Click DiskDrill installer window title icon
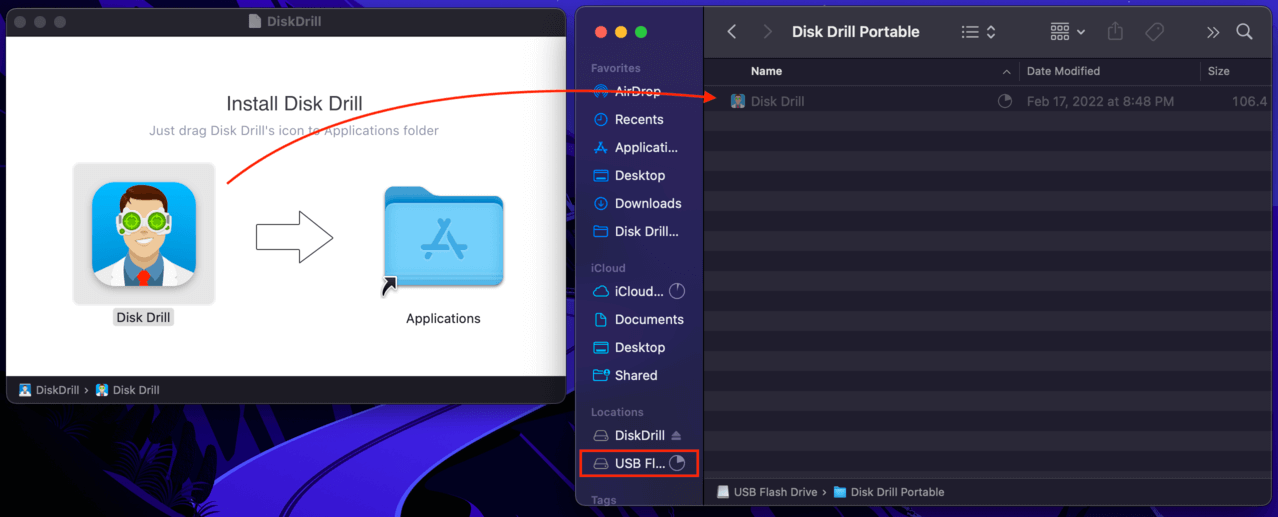The image size is (1278, 517). click(x=256, y=21)
